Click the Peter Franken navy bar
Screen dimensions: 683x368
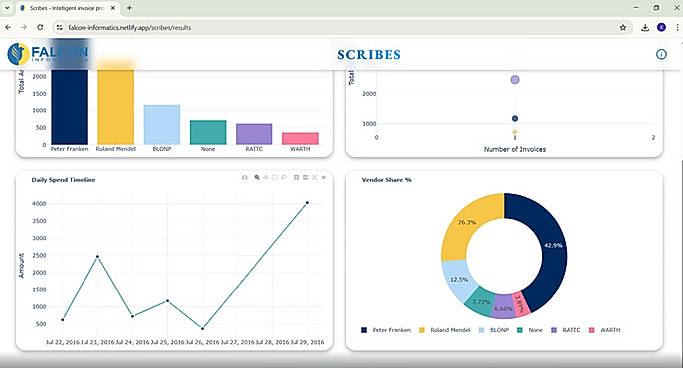pyautogui.click(x=69, y=107)
